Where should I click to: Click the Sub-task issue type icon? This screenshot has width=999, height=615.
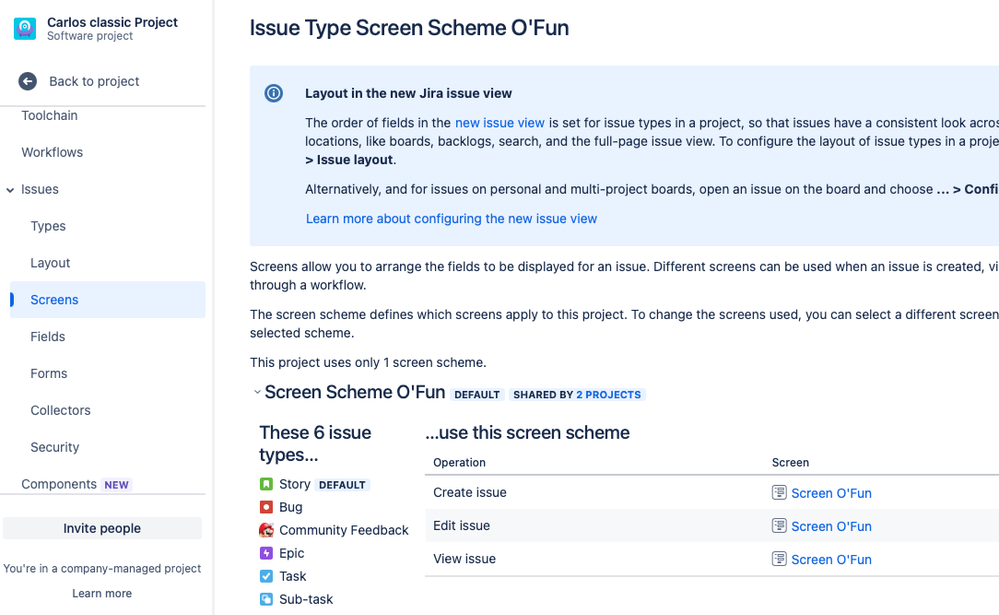point(266,599)
